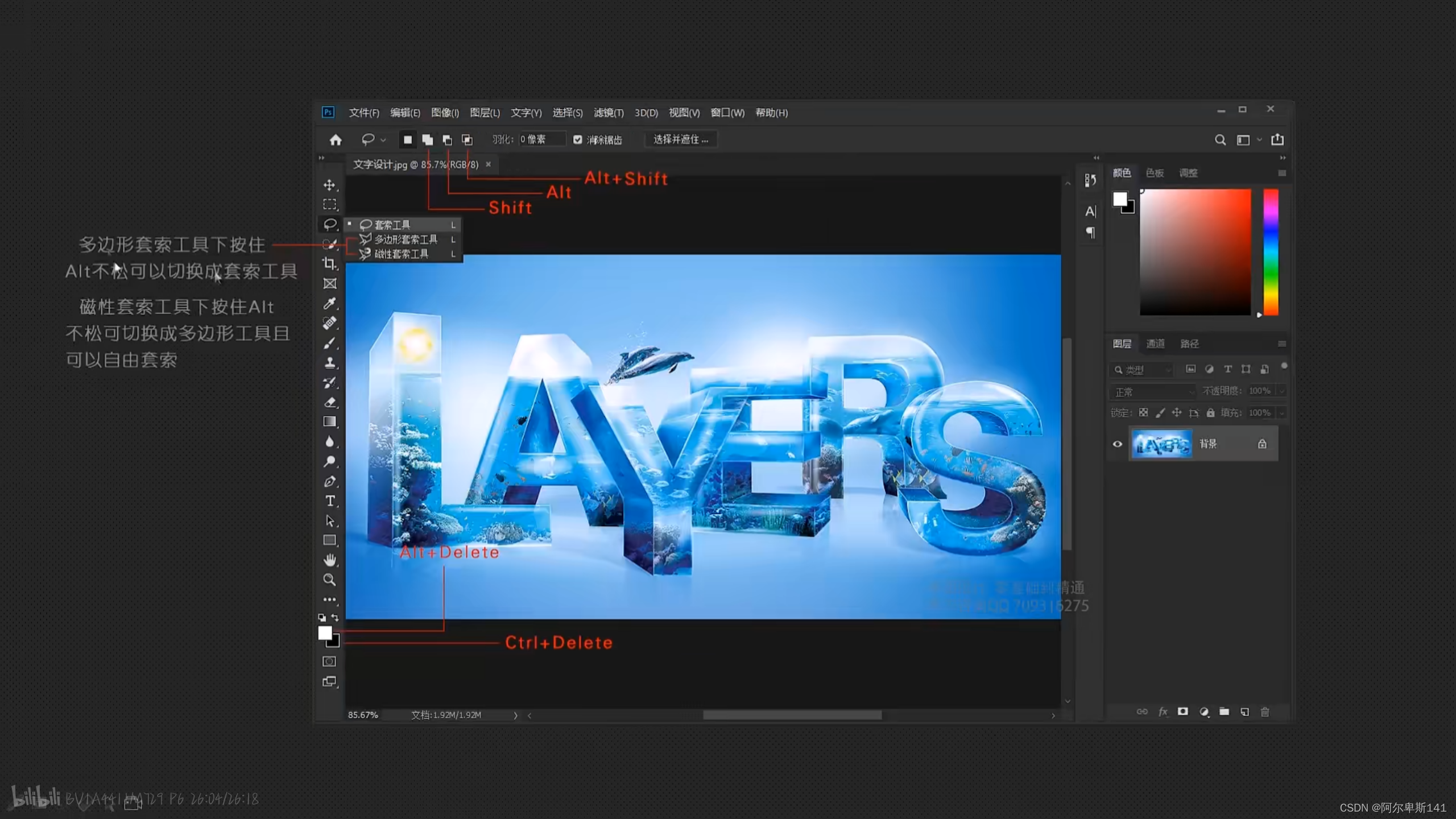Click the delete layer trash icon
This screenshot has height=819, width=1456.
pos(1265,712)
